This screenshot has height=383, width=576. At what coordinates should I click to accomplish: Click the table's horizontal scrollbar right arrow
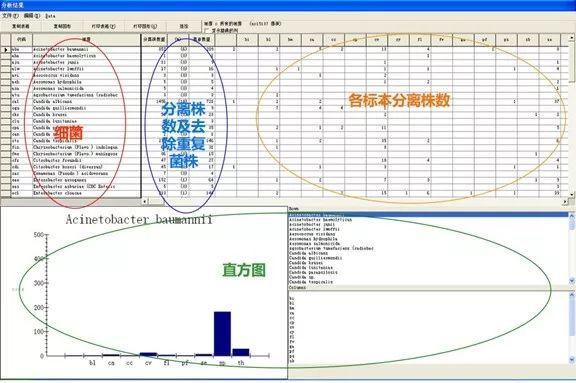pos(565,202)
